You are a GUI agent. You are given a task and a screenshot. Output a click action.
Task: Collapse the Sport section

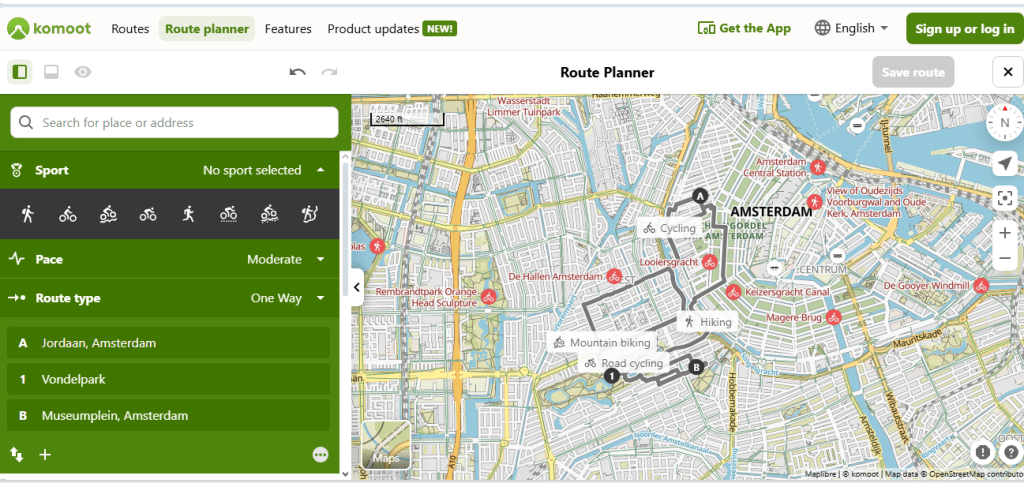(x=320, y=170)
